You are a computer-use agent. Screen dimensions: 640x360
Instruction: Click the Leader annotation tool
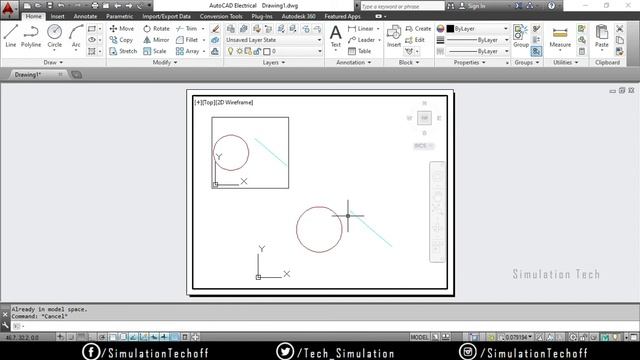[x=362, y=40]
